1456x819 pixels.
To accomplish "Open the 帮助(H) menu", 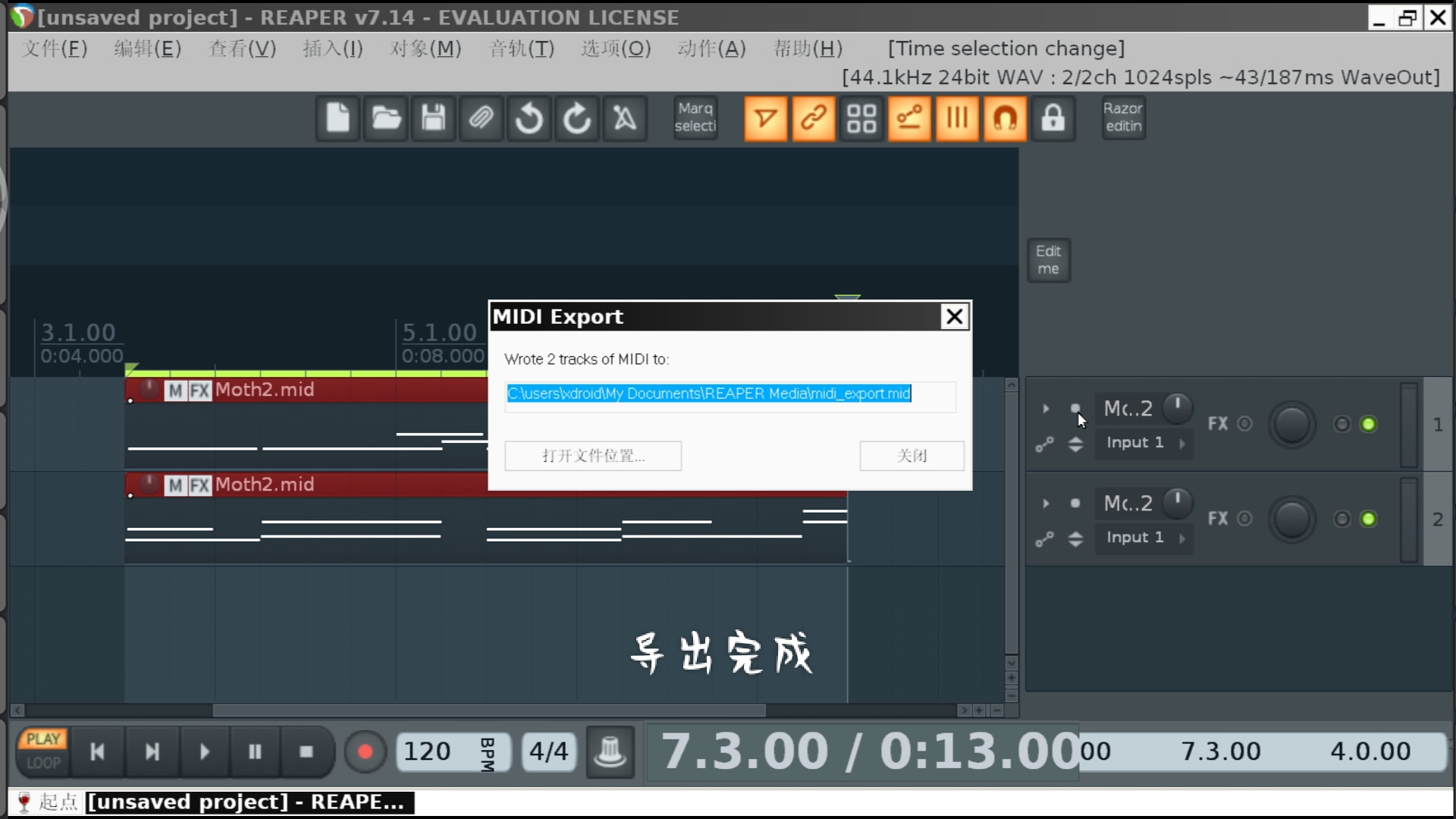I will click(808, 49).
